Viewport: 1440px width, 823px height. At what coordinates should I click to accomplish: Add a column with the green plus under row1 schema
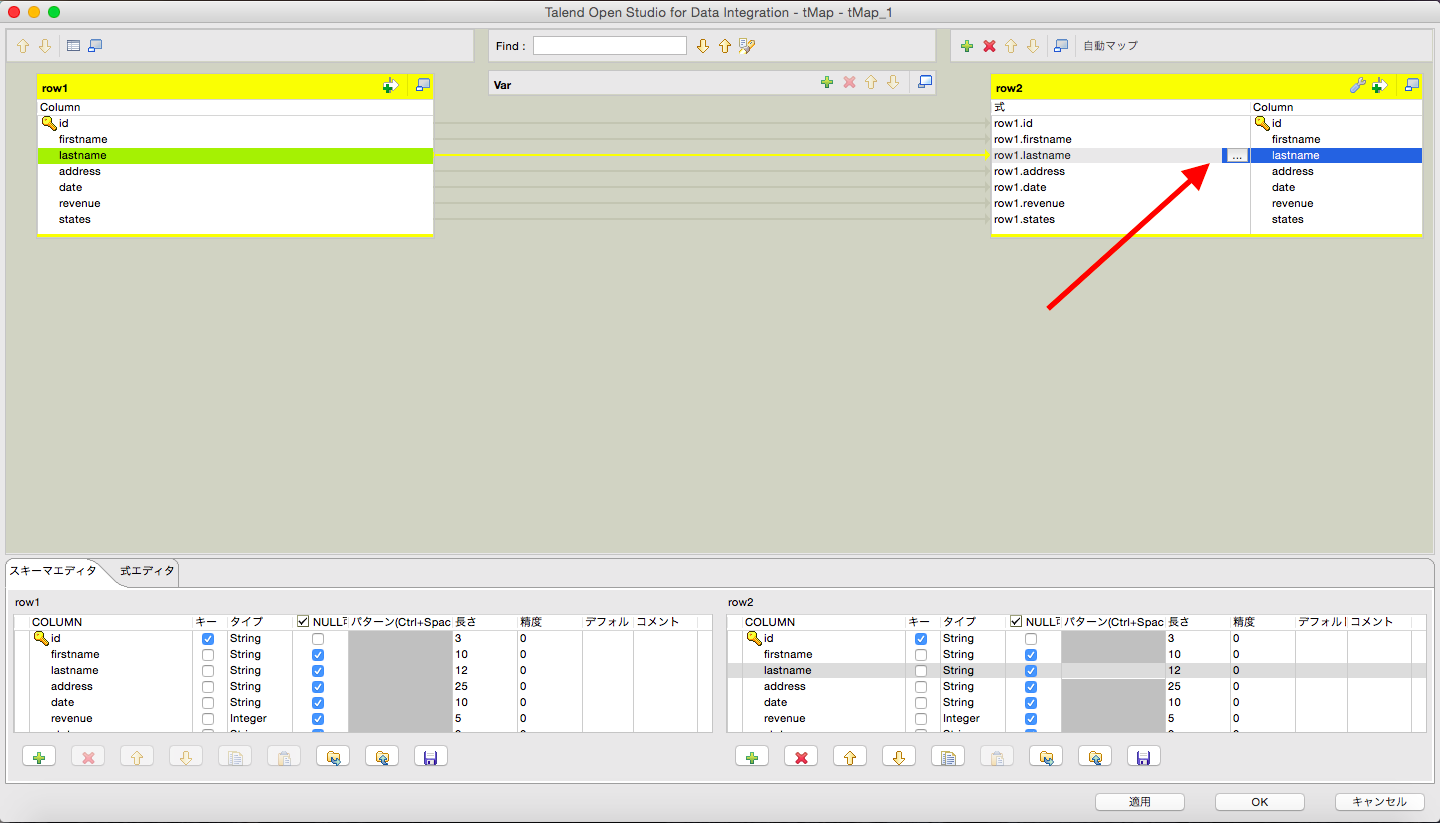[39, 756]
